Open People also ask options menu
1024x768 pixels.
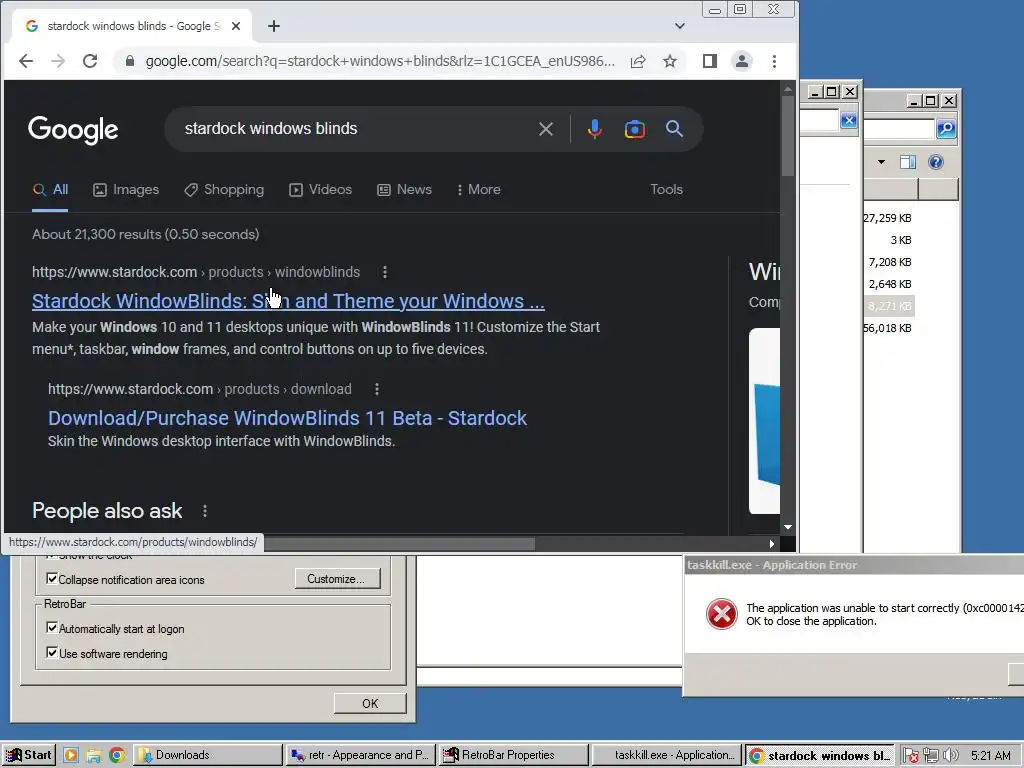[205, 511]
